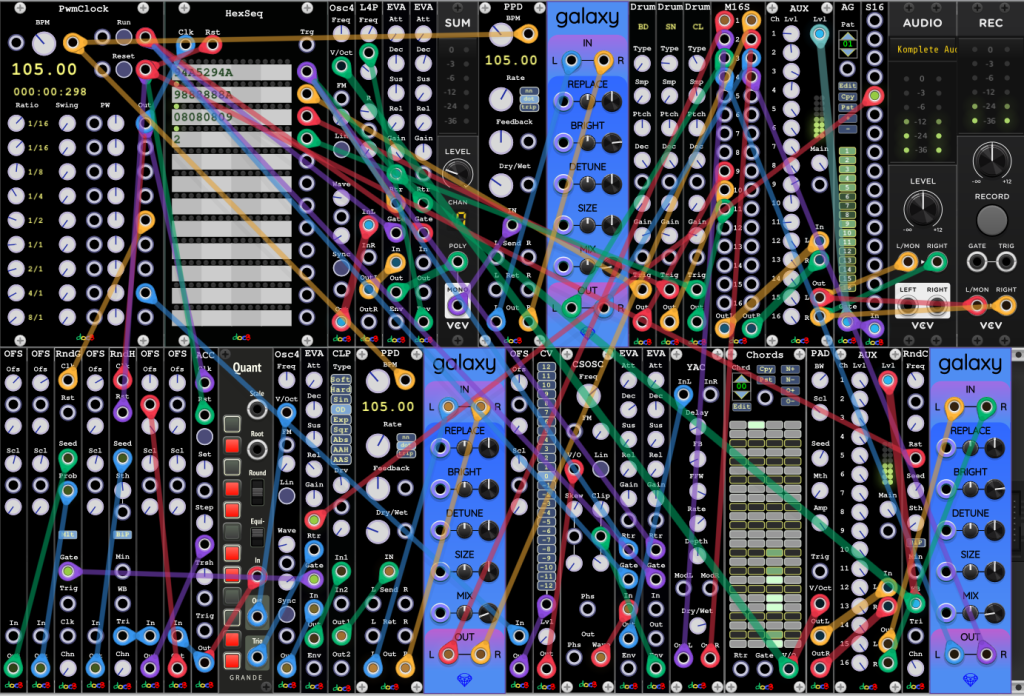Click the AG Pst button
Screen dimensions: 1024x696
847,107
